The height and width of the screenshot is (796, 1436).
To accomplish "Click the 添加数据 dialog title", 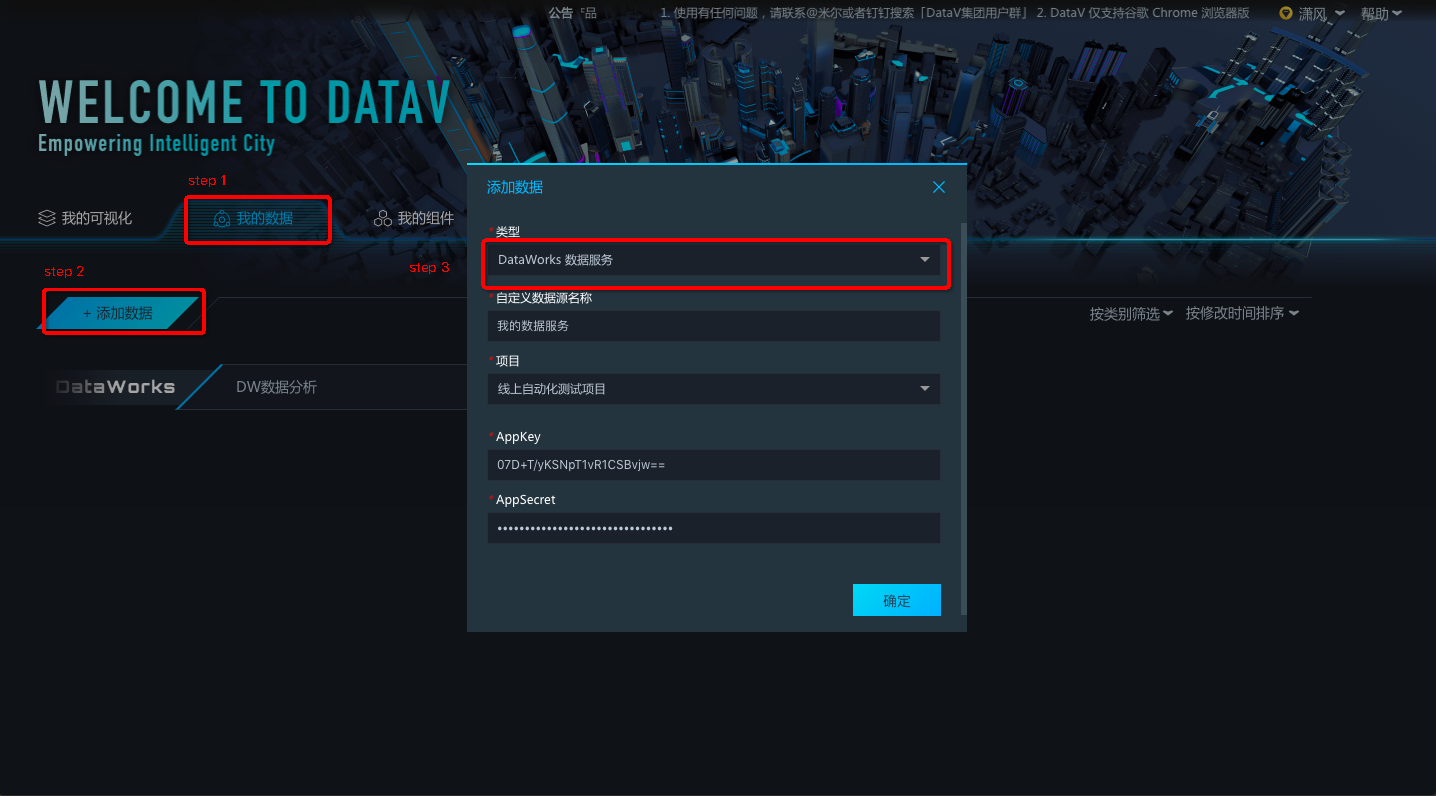I will click(515, 187).
